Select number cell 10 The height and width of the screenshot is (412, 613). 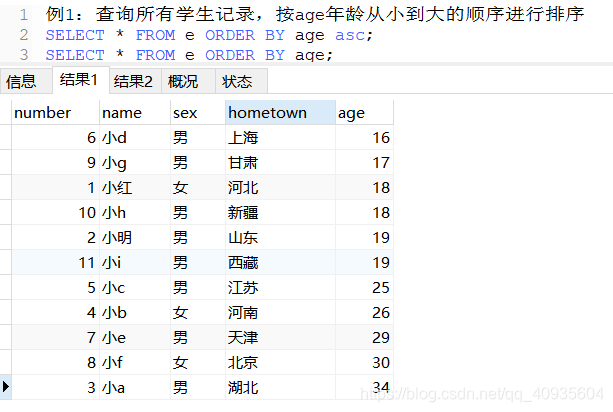(56, 213)
